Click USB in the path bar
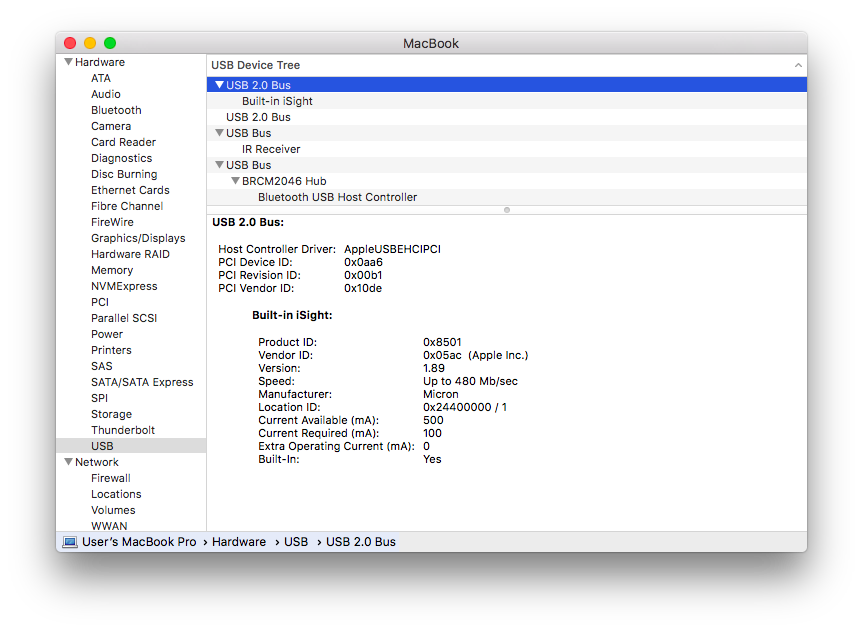The width and height of the screenshot is (863, 632). pyautogui.click(x=296, y=542)
